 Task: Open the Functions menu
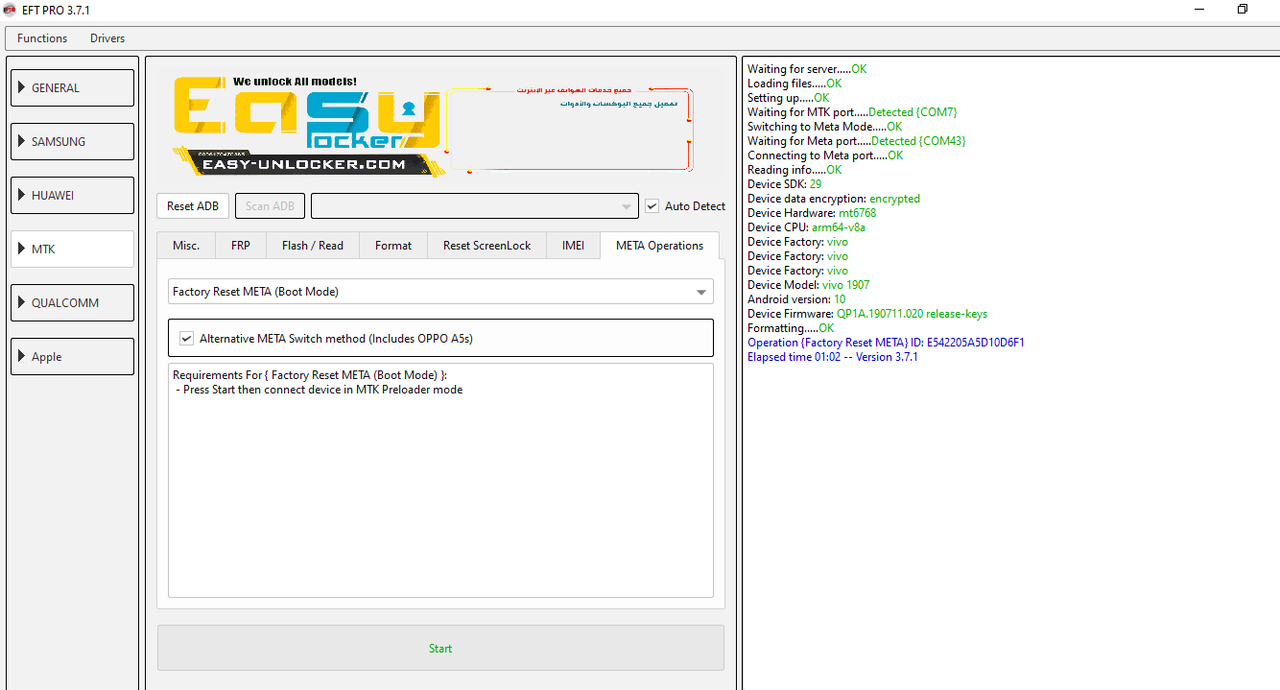(x=42, y=38)
